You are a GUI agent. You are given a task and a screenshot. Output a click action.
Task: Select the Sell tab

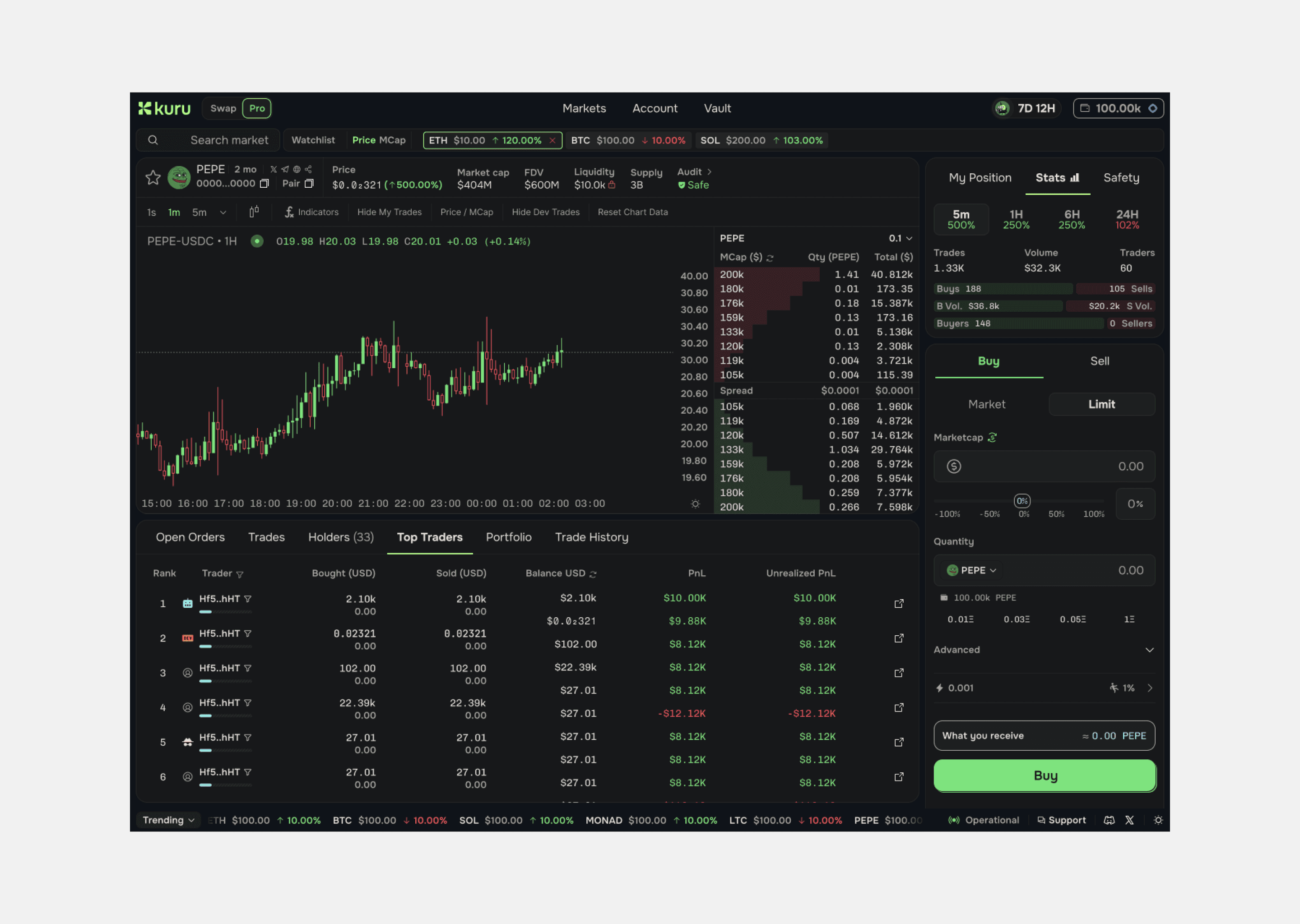point(1100,361)
